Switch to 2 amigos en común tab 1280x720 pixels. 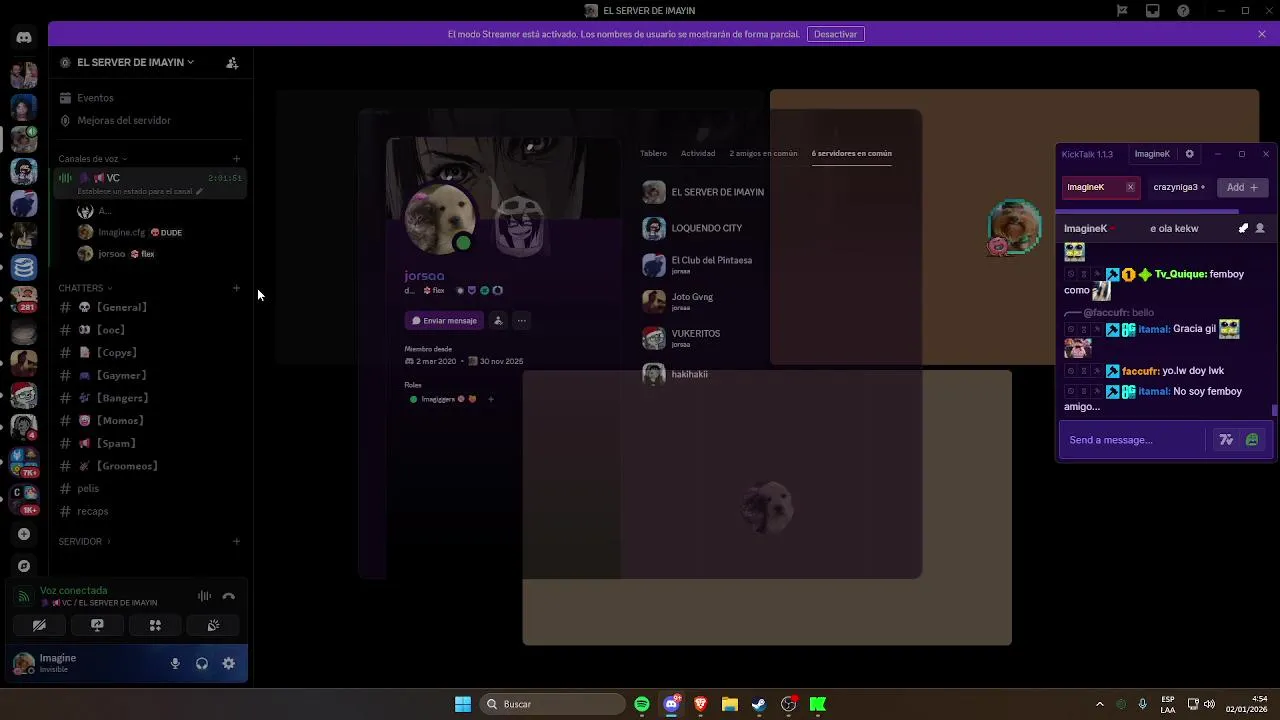763,153
